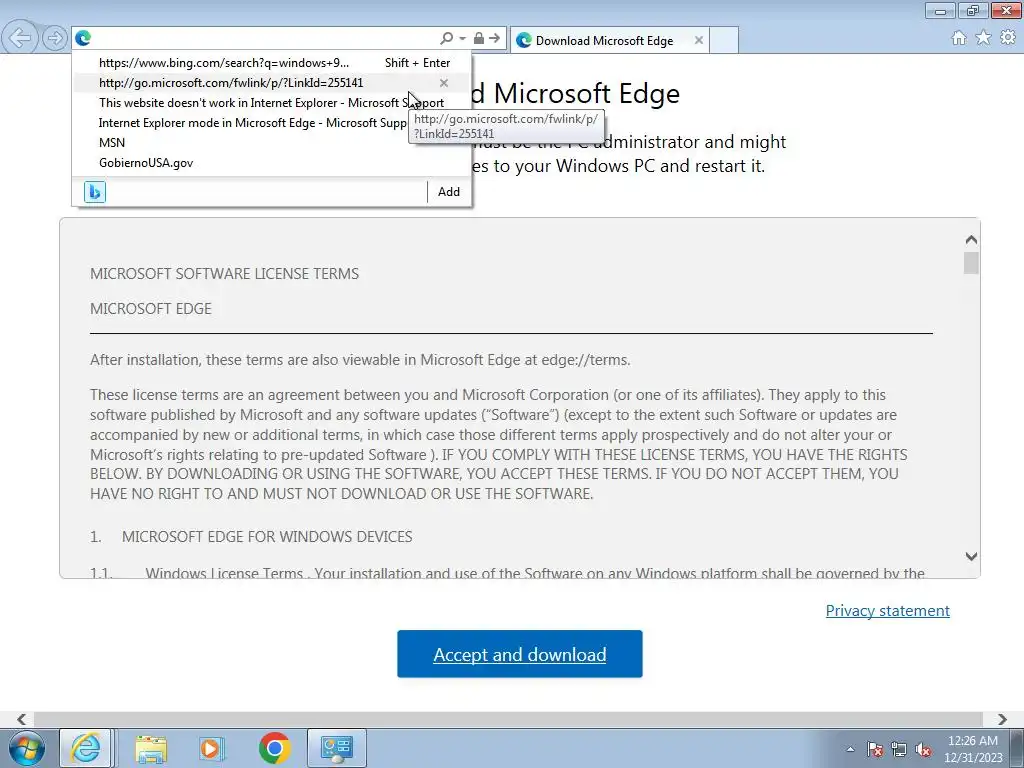Remove the go.microsoft.com suggestion with the X
Image resolution: width=1024 pixels, height=768 pixels.
tap(444, 83)
